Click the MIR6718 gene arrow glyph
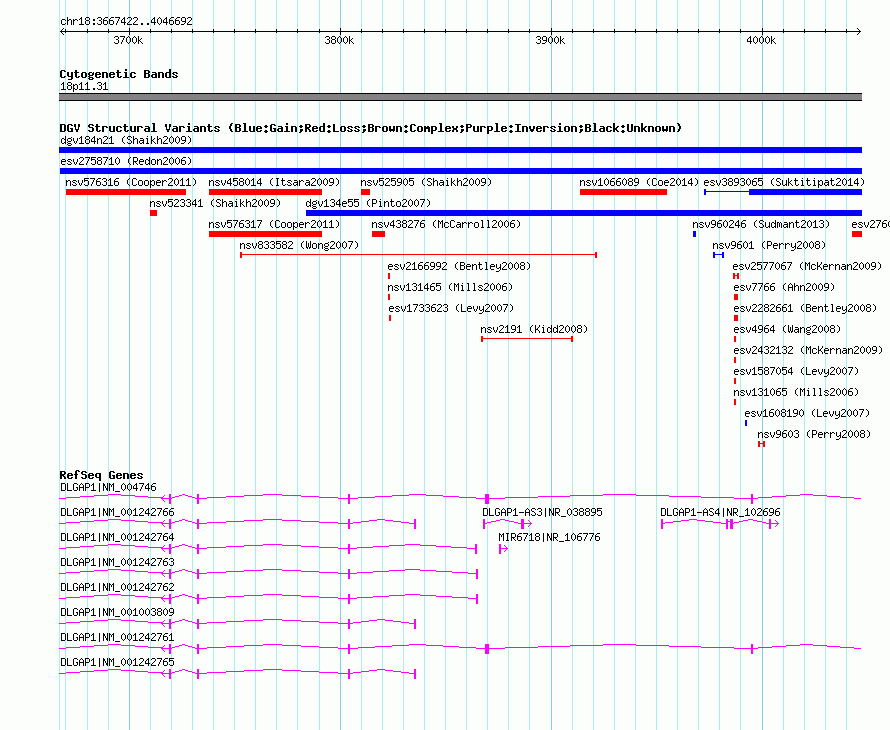Screen dimensions: 890x730 click(x=503, y=549)
